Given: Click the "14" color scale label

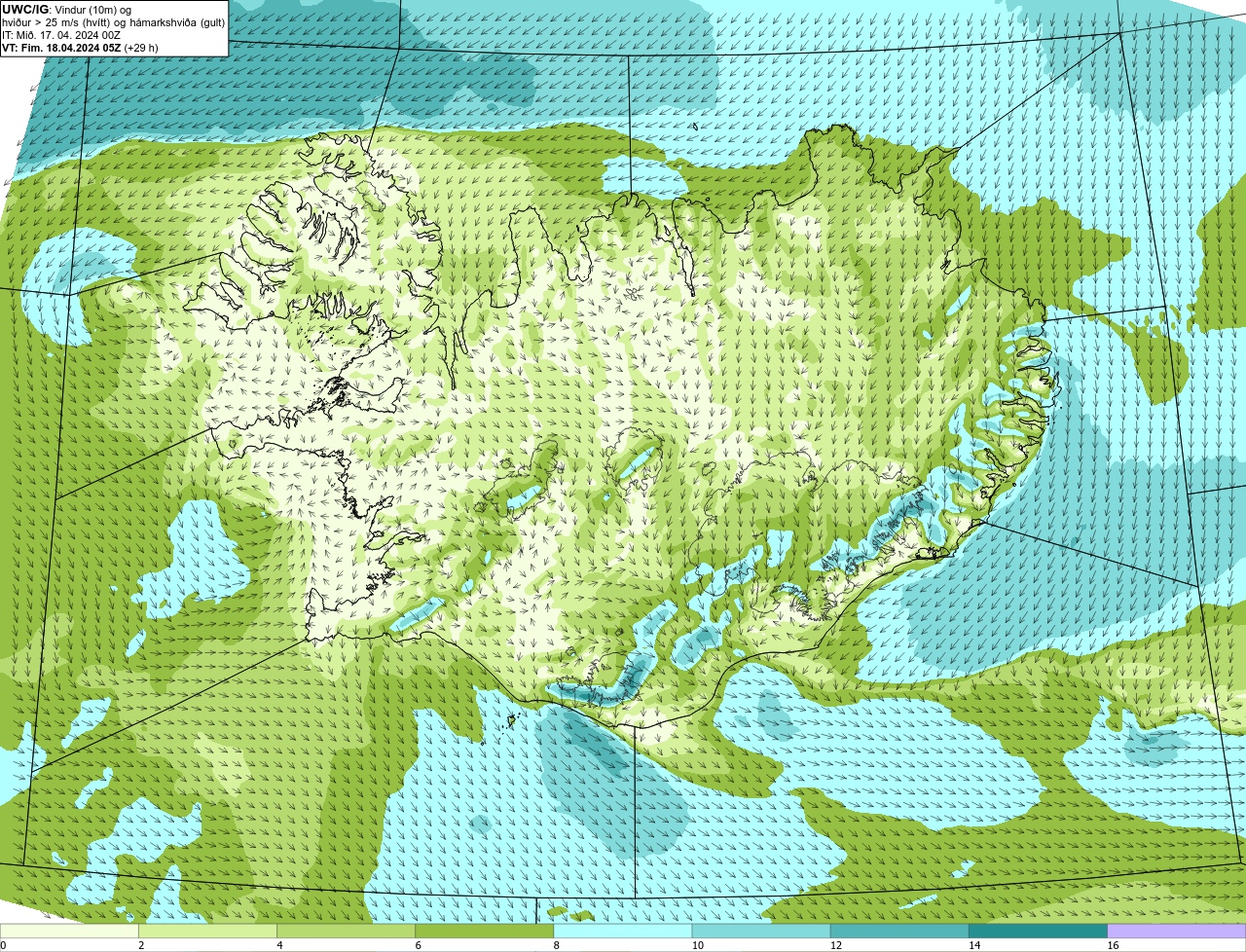Looking at the screenshot, I should [x=974, y=945].
